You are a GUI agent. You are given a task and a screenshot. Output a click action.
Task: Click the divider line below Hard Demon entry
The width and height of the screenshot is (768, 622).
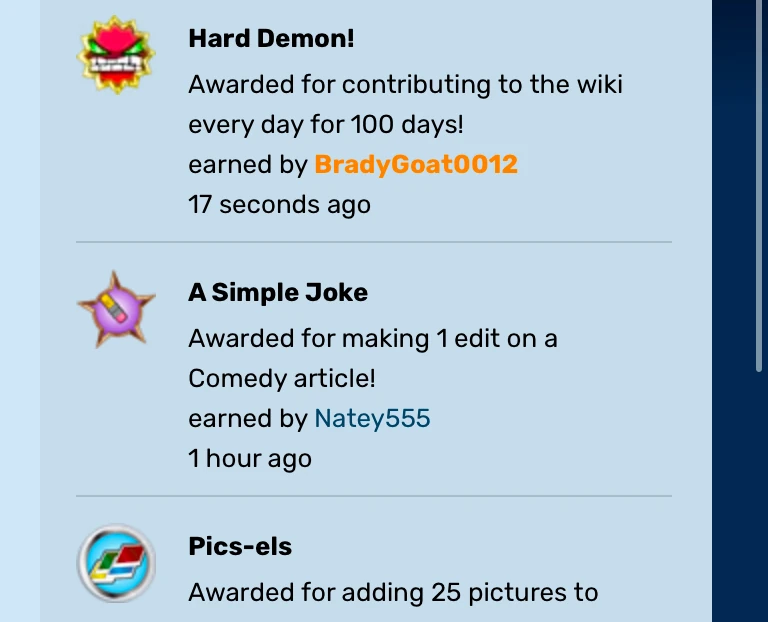pyautogui.click(x=374, y=242)
